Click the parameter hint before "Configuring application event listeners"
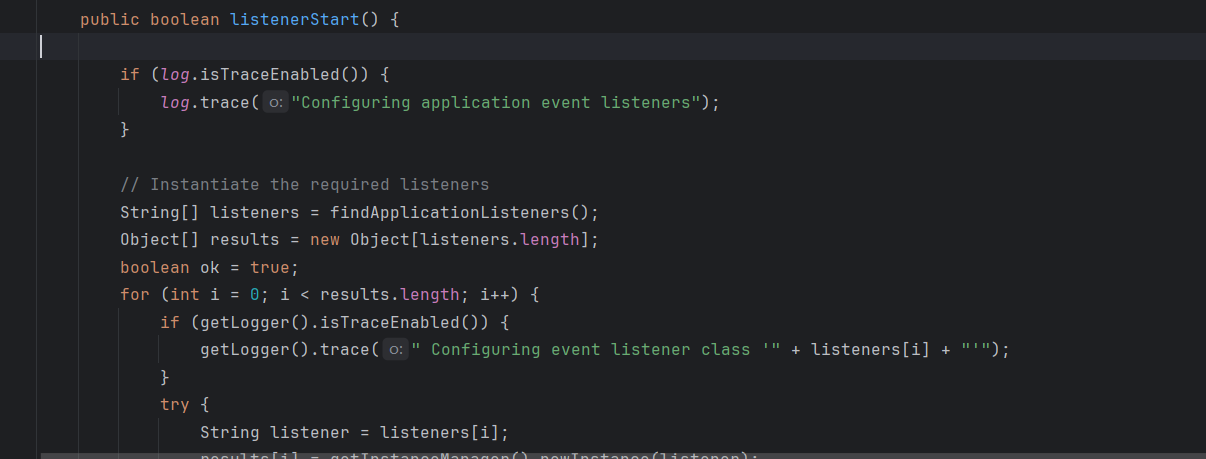The image size is (1206, 459). pyautogui.click(x=276, y=103)
